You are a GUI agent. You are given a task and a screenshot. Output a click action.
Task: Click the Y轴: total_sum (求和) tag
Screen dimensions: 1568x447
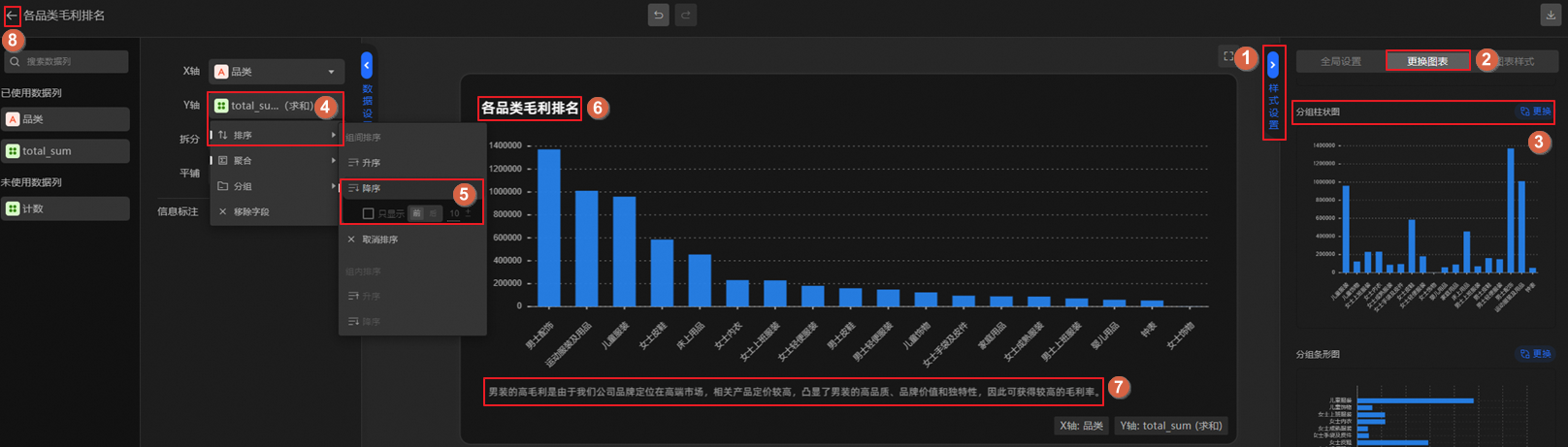click(1171, 426)
